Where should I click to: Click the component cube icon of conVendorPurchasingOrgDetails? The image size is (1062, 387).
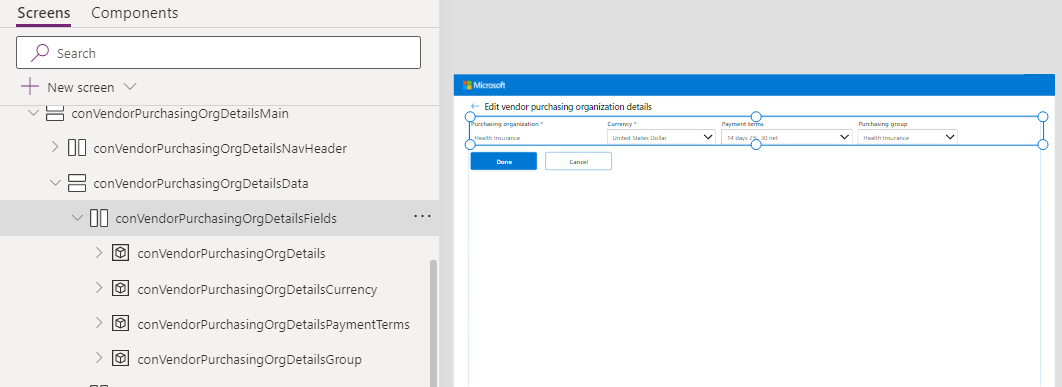(120, 253)
